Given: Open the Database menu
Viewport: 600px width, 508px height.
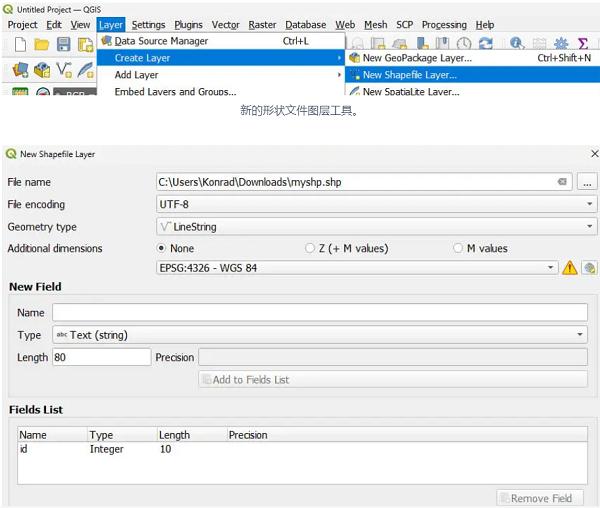Looking at the screenshot, I should (x=305, y=25).
